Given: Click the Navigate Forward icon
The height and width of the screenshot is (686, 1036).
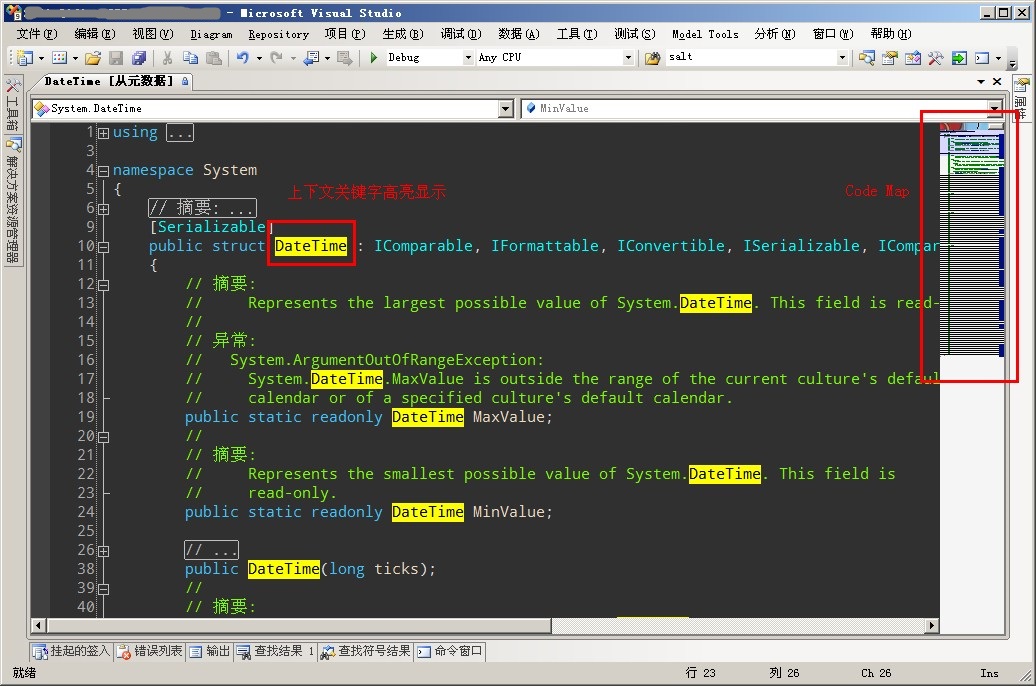Looking at the screenshot, I should pos(344,58).
